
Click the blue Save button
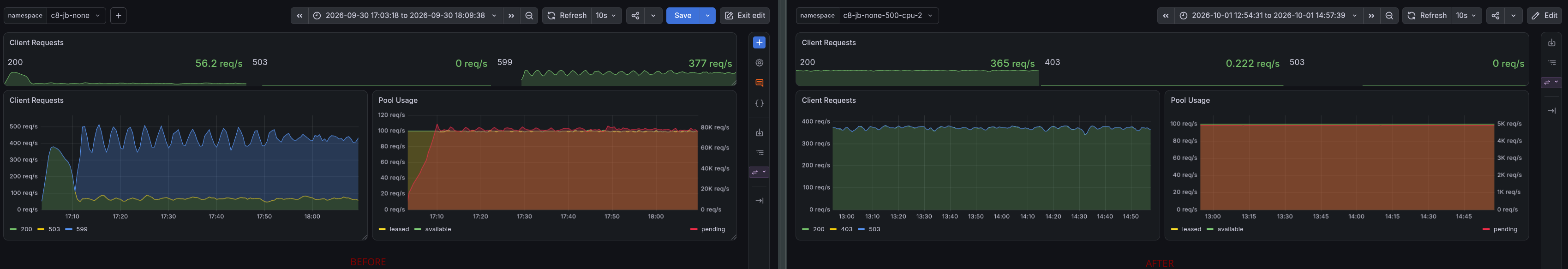pos(682,16)
